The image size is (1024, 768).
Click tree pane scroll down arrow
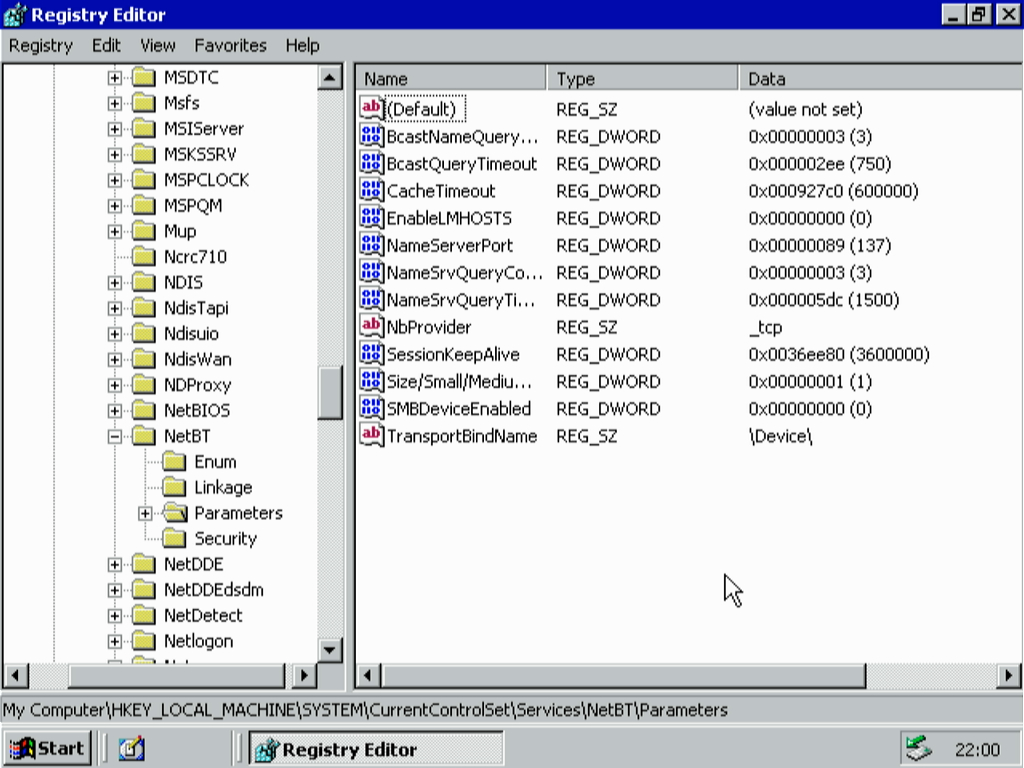coord(330,650)
